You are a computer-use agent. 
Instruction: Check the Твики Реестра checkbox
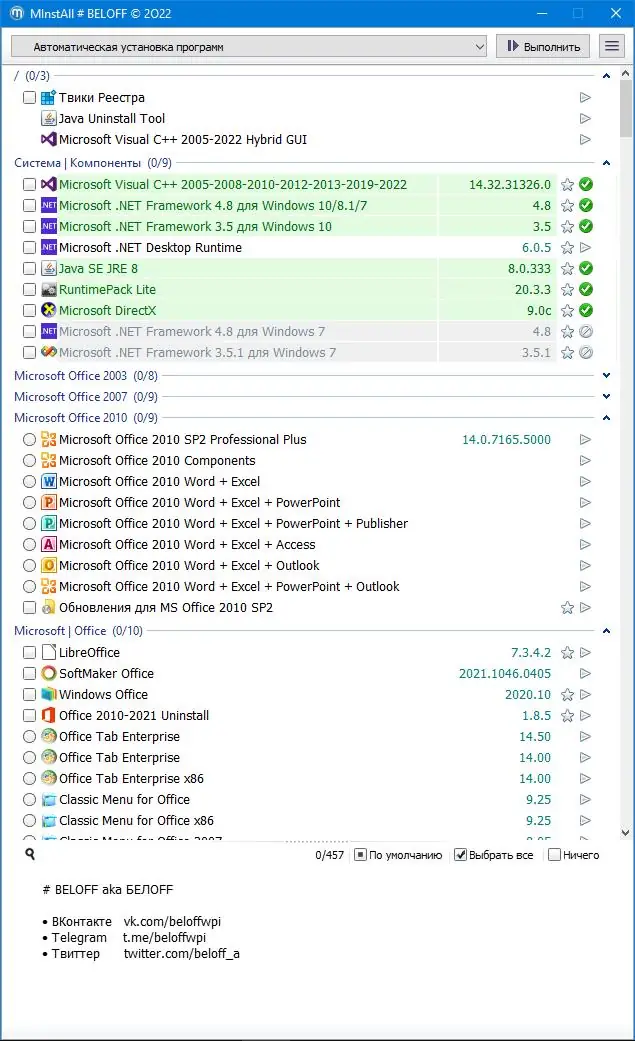coord(29,98)
